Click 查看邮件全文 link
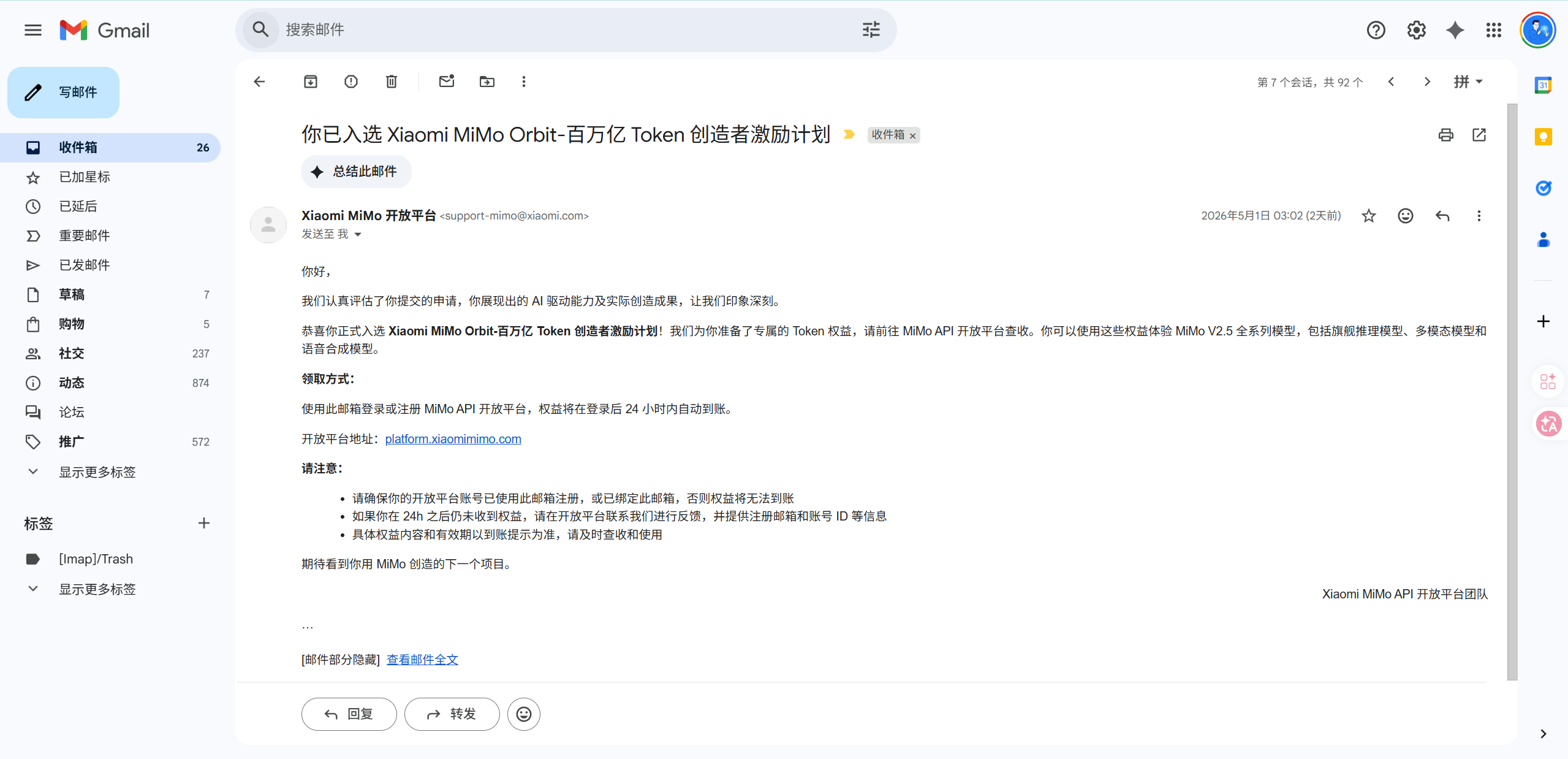1568x759 pixels. pyautogui.click(x=422, y=660)
